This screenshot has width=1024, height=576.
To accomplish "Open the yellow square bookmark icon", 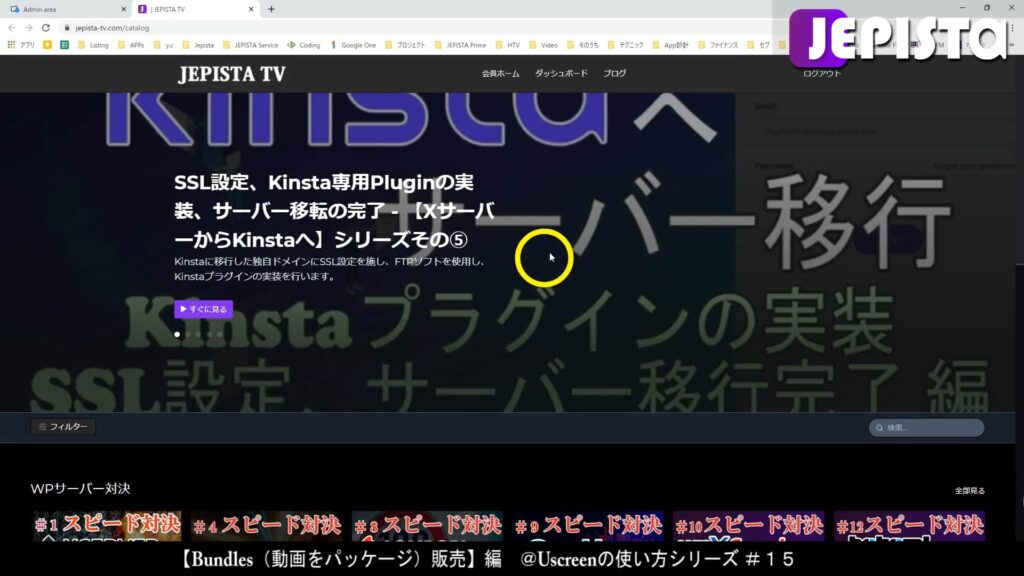I will pos(47,45).
